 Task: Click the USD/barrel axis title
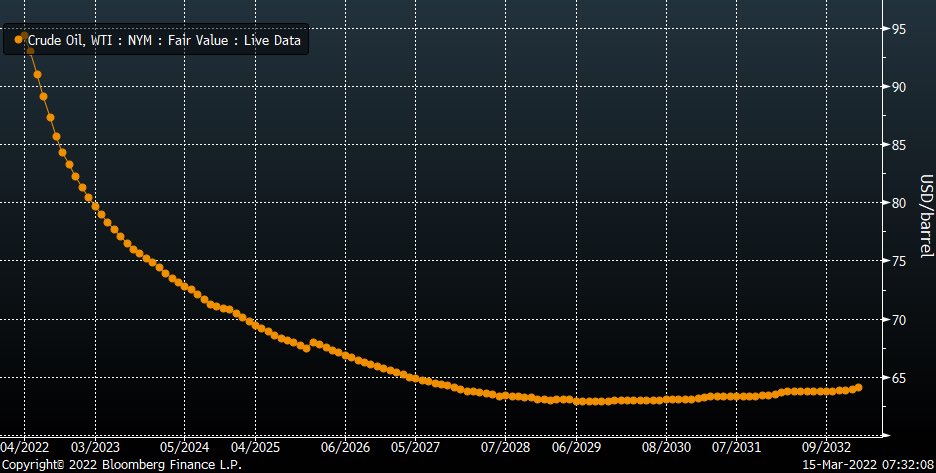tap(926, 216)
